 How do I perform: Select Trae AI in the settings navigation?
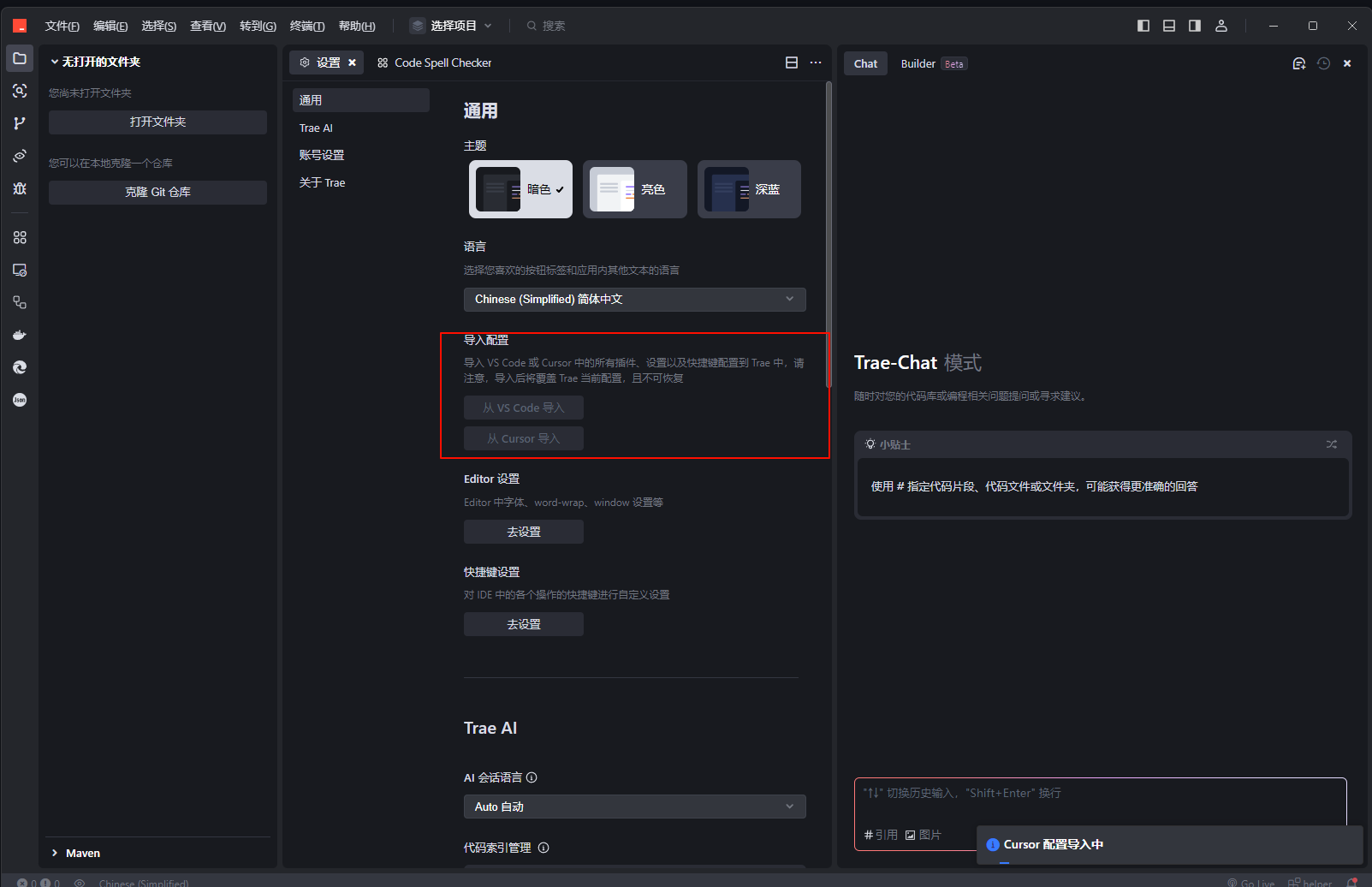360,128
